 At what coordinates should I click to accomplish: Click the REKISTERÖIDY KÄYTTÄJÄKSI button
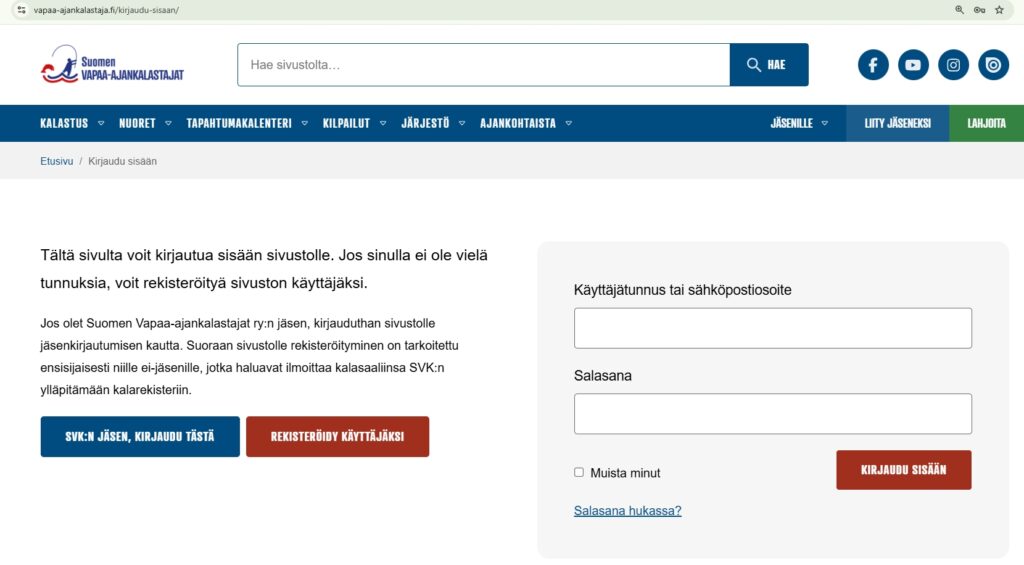tap(338, 436)
